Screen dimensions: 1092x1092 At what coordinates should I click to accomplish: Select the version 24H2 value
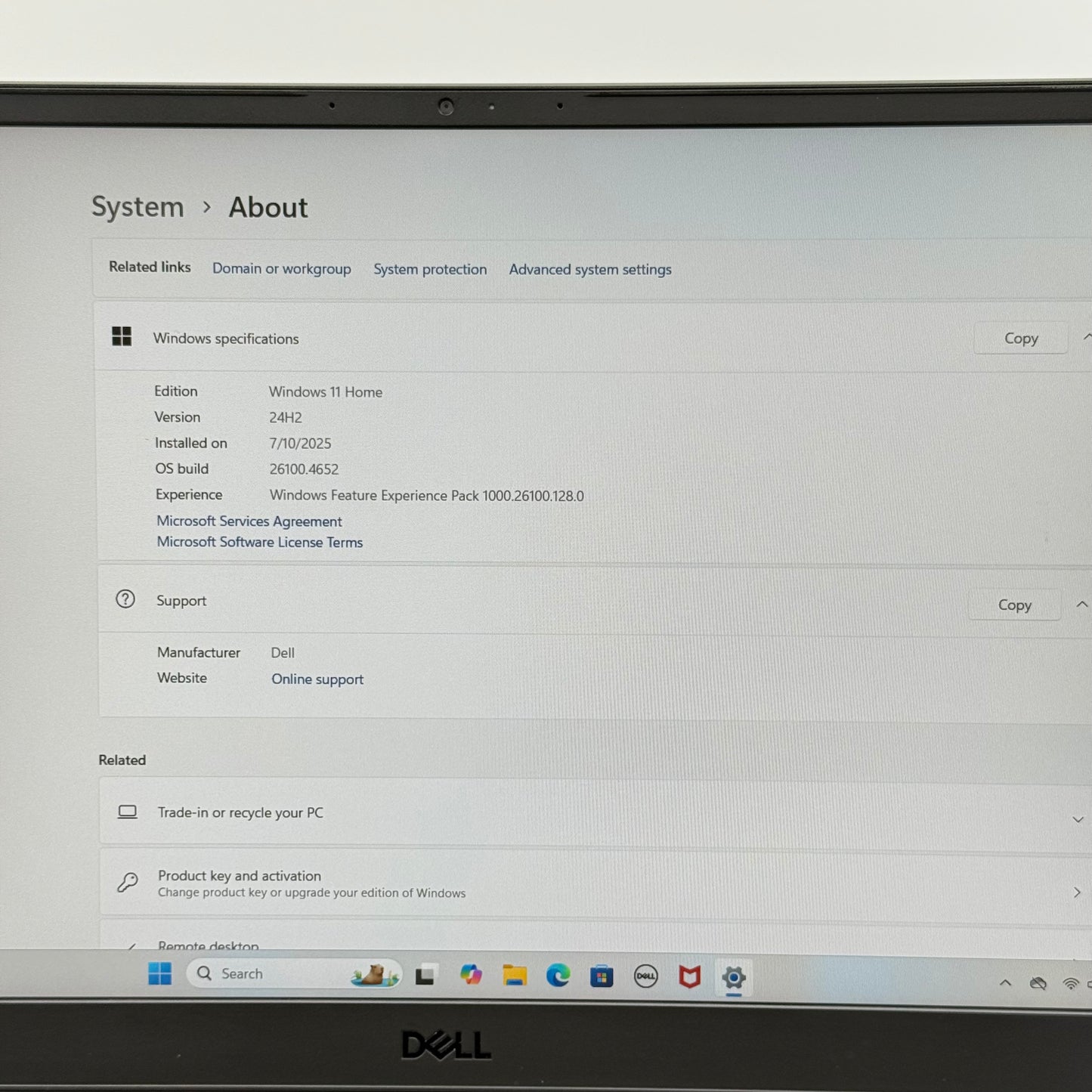tap(286, 417)
